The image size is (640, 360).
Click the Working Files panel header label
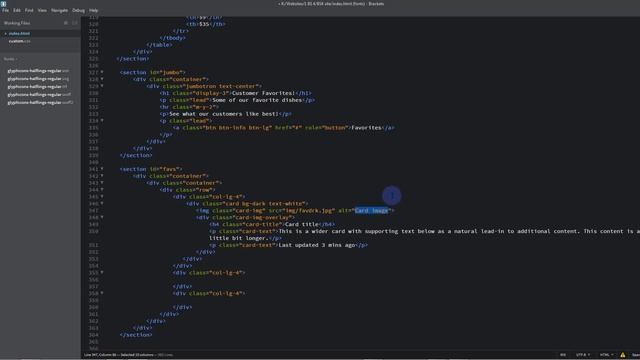pos(17,23)
